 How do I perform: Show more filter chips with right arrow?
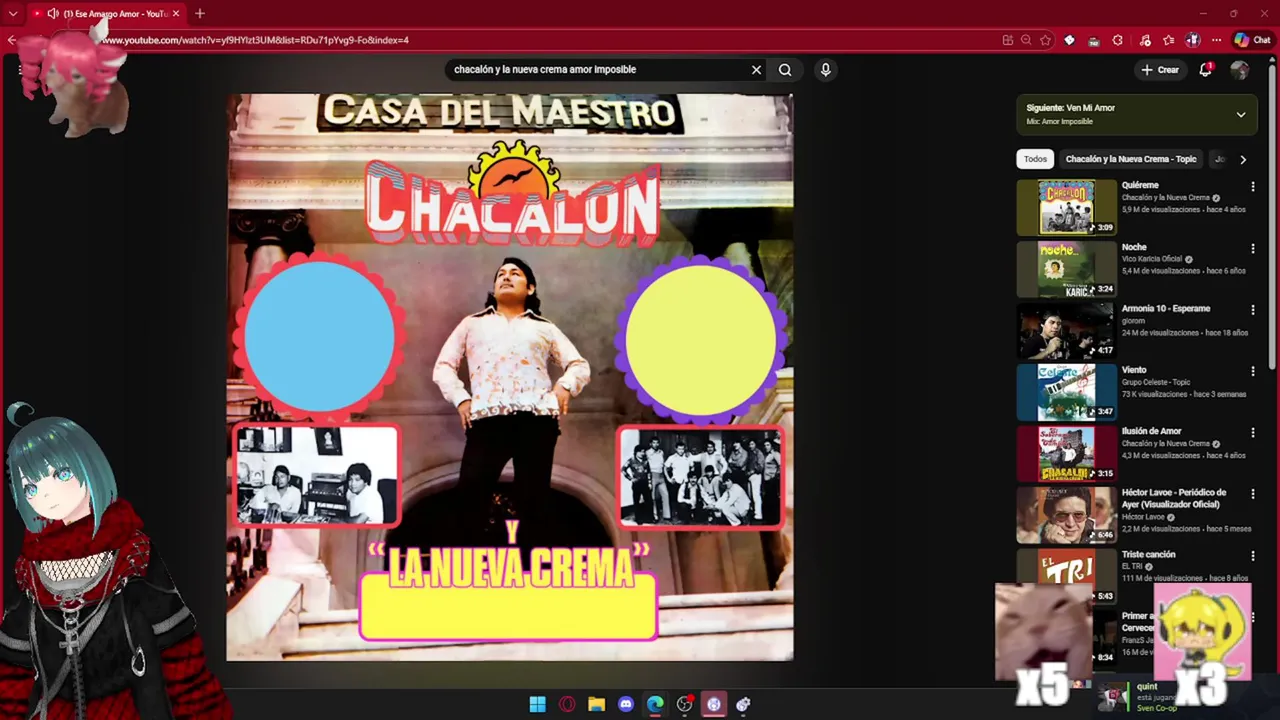coord(1243,159)
